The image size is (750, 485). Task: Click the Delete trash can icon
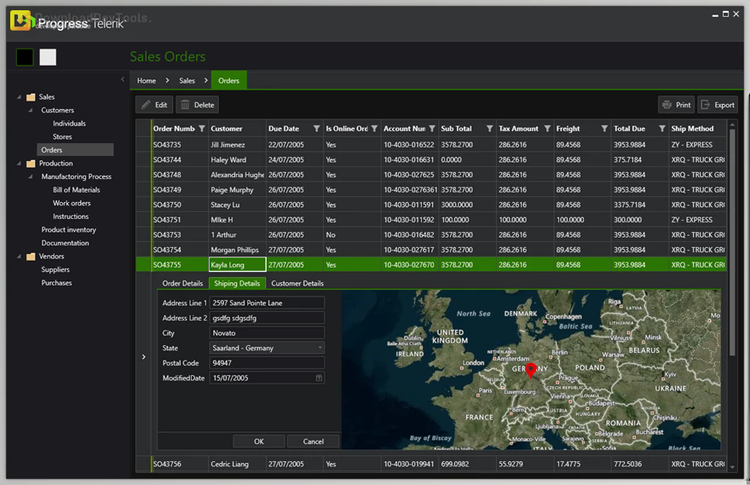[x=186, y=105]
